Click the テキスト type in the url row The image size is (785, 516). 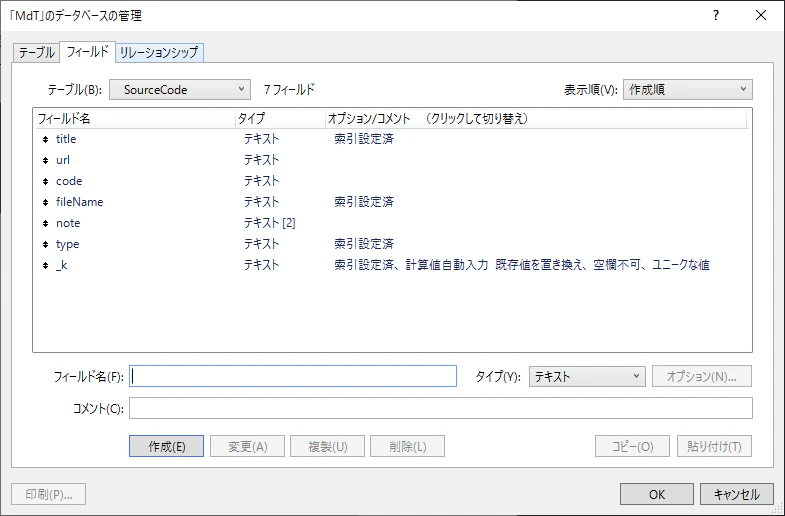261,160
